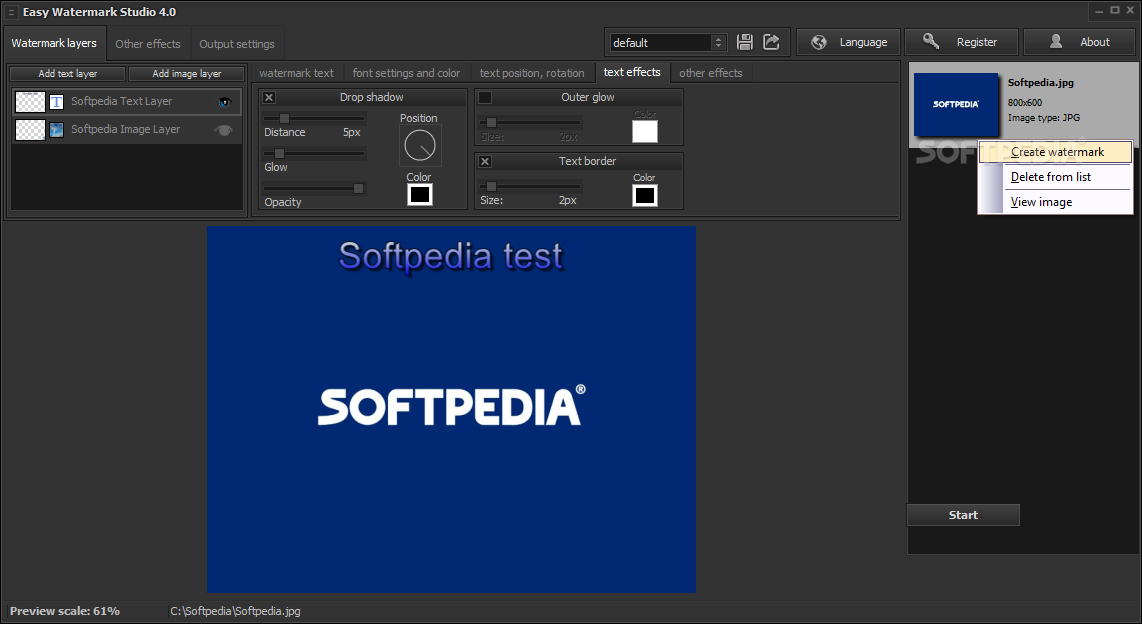Select the Softpedia Text Layer row
This screenshot has height=624, width=1142.
tap(126, 102)
